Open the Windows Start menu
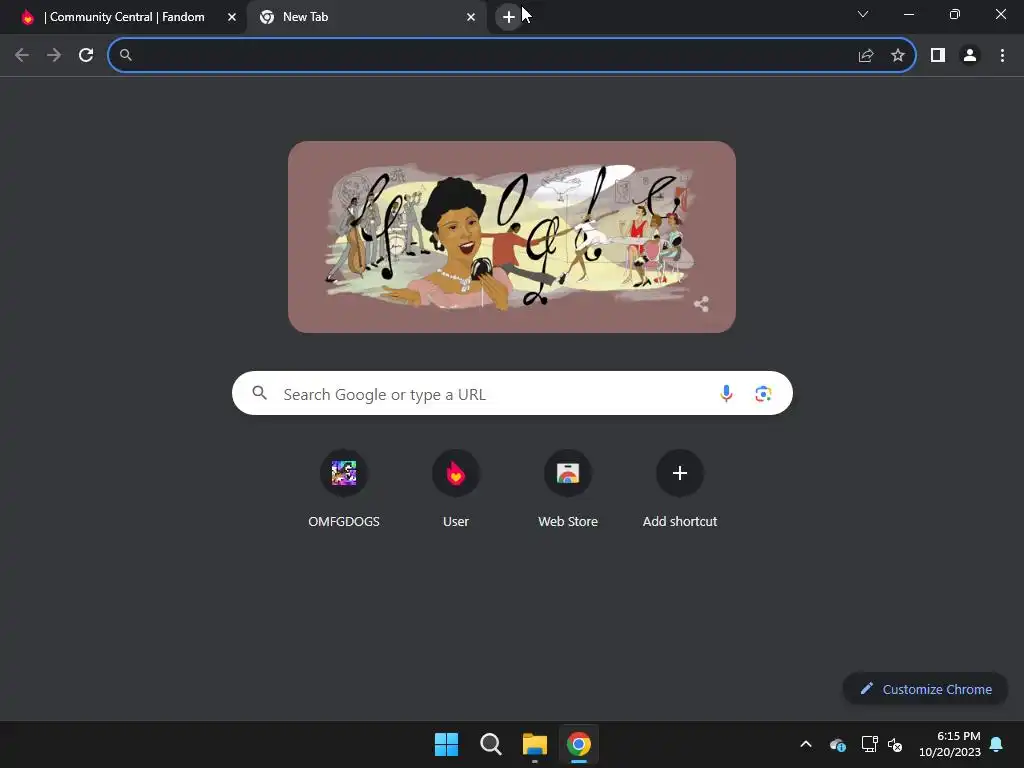The width and height of the screenshot is (1024, 768). [447, 744]
